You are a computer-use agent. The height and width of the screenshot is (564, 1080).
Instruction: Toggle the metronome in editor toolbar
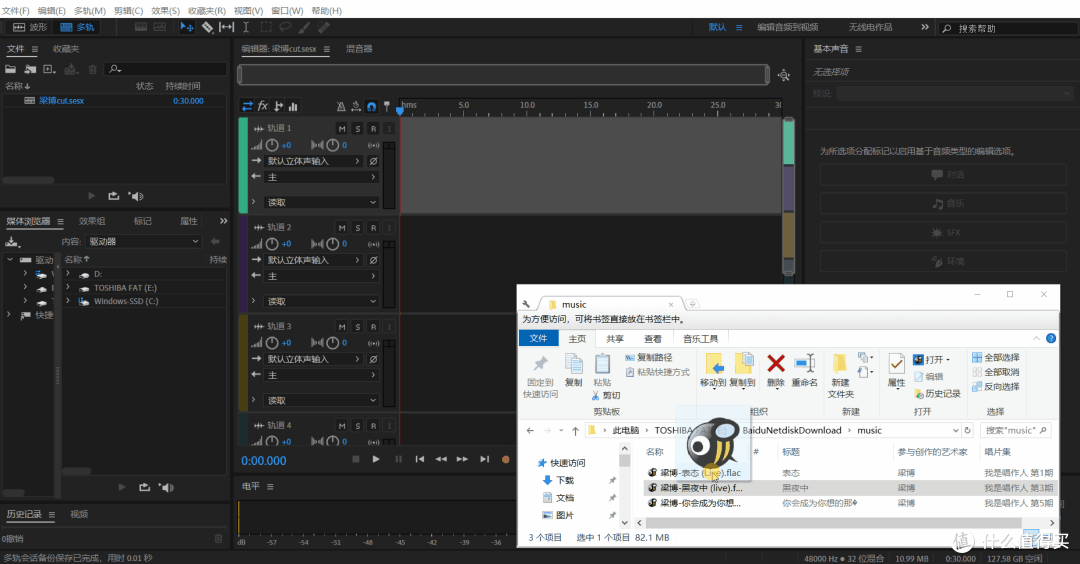point(341,106)
